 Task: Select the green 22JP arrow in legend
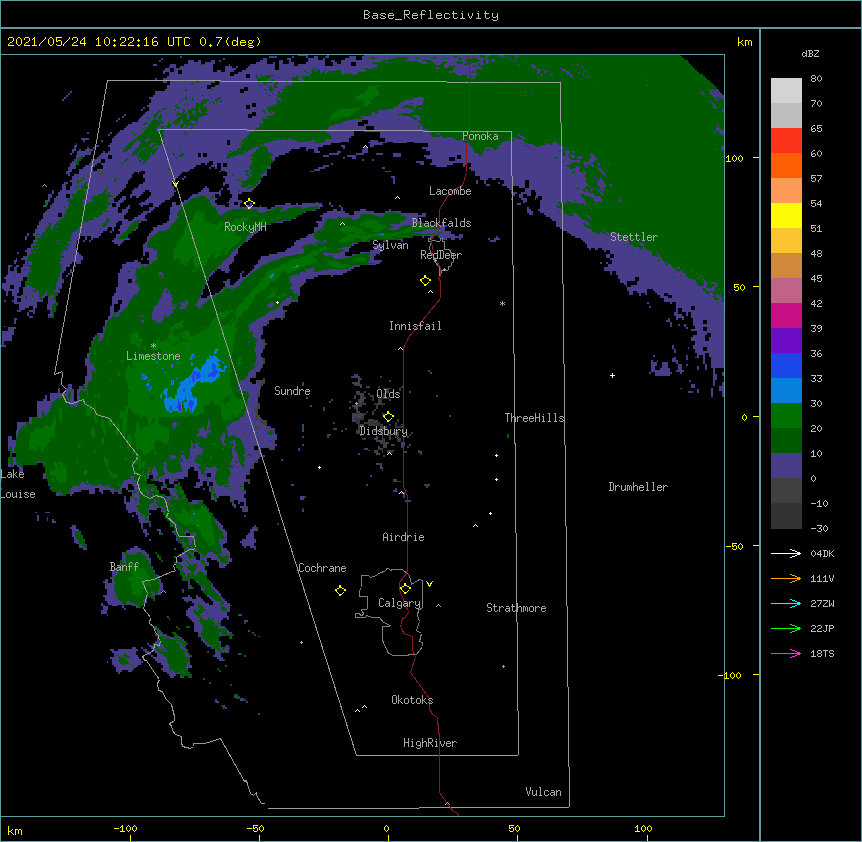[786, 628]
